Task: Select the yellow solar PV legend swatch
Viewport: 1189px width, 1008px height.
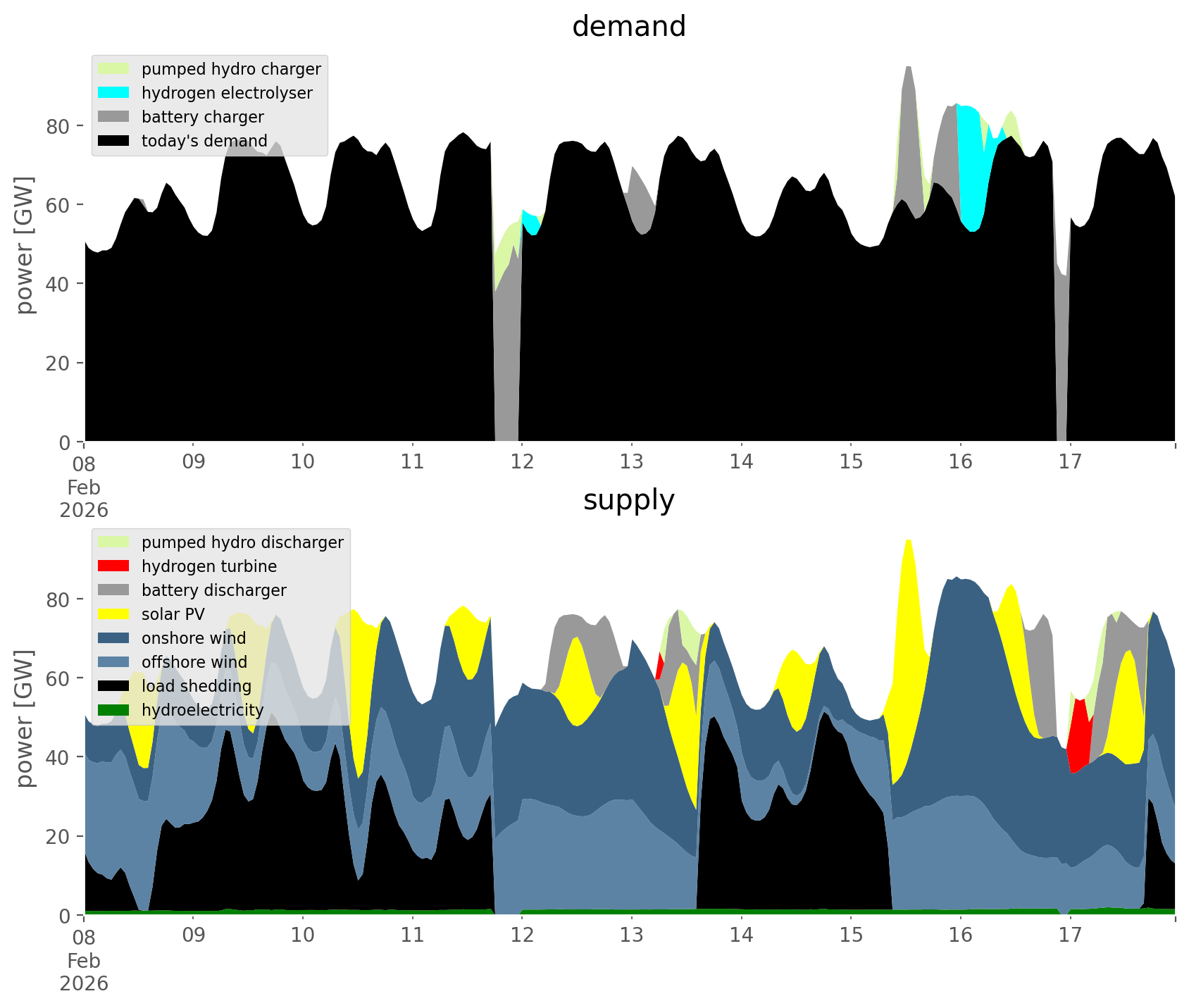Action: tap(113, 614)
